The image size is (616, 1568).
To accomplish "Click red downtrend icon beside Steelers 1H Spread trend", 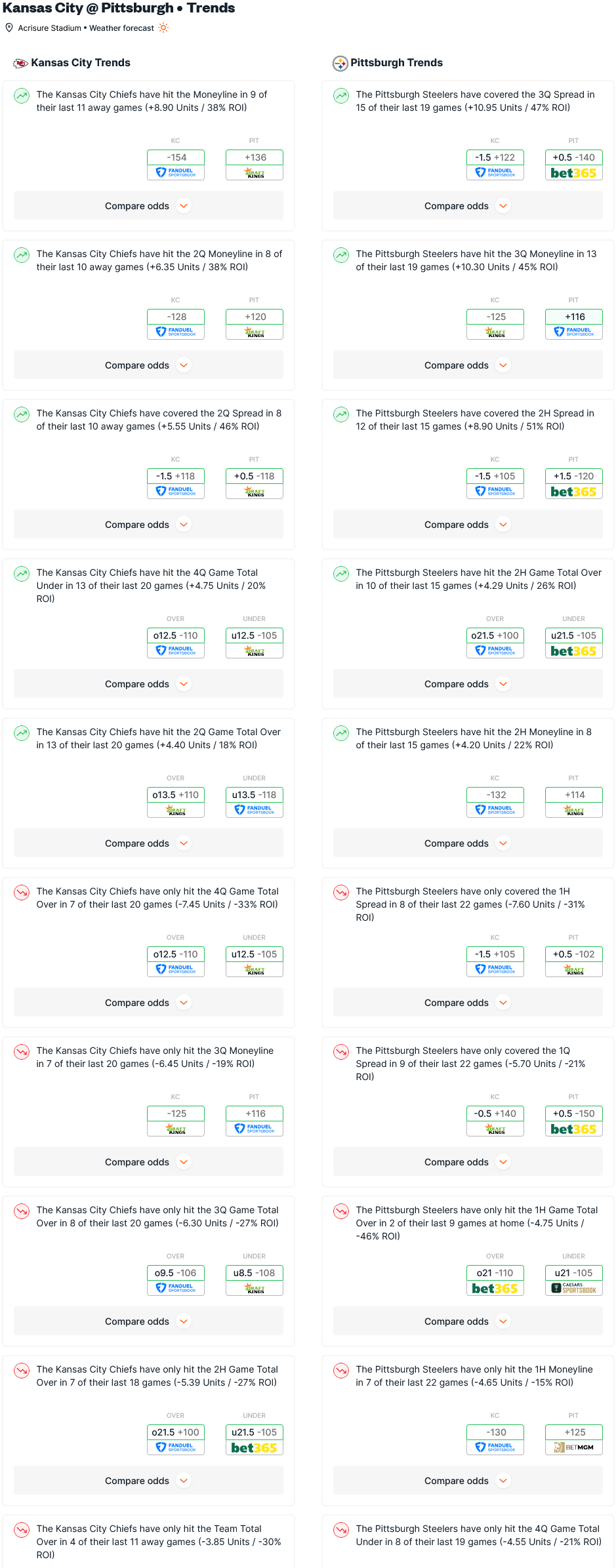I will [341, 893].
